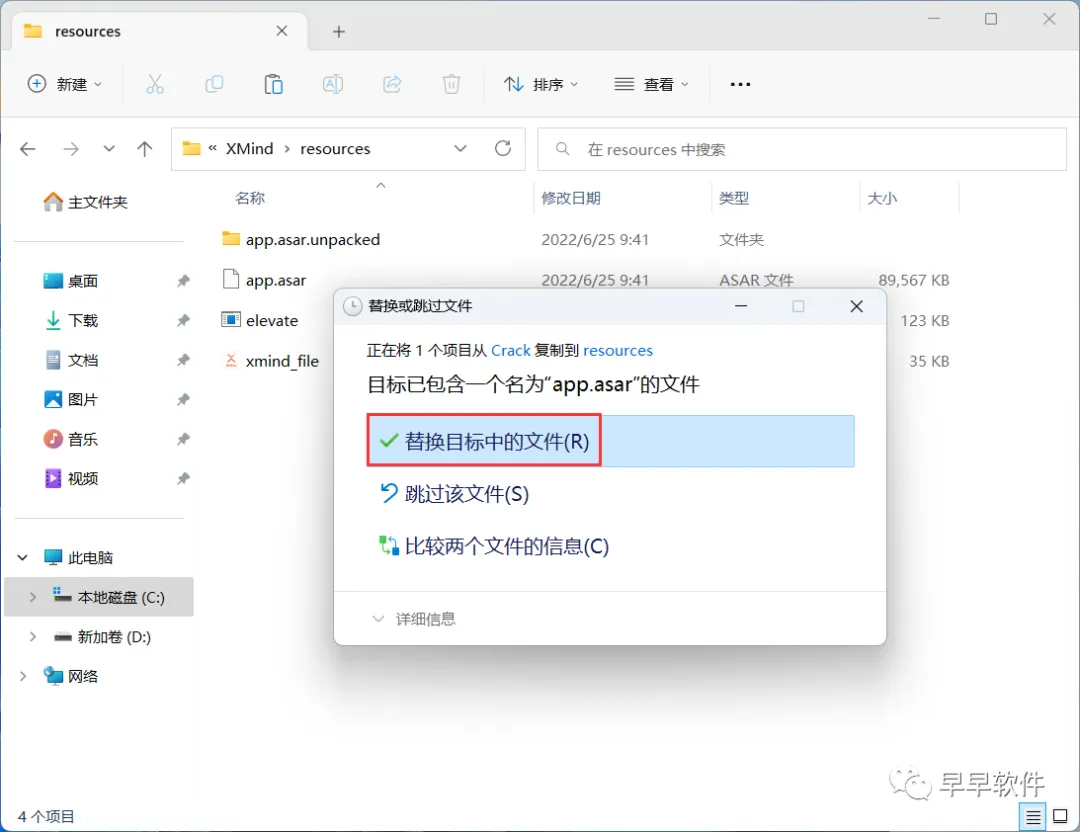Unpin 图片 using its pin icon
The height and width of the screenshot is (832, 1080).
point(183,399)
